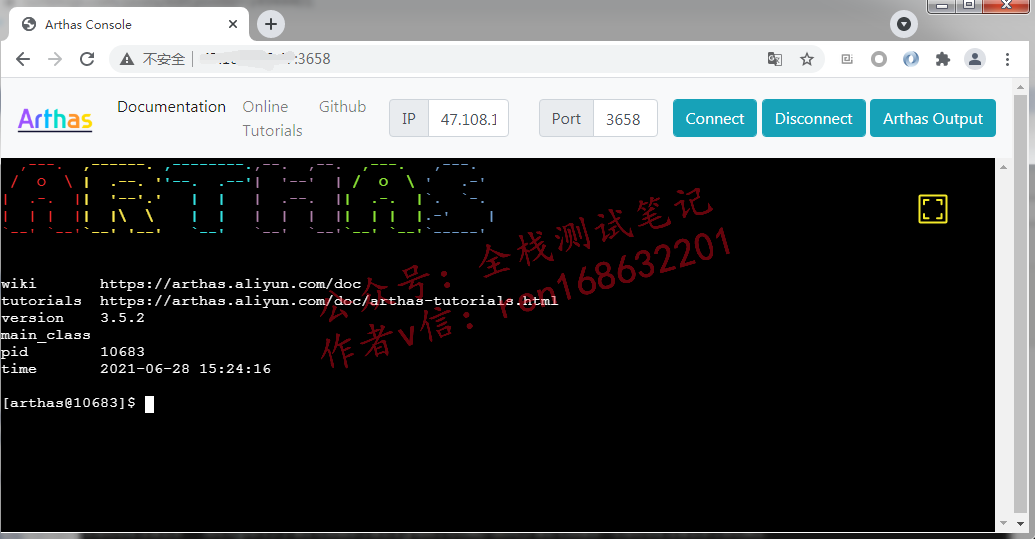Click the gray circle extension icon

pyautogui.click(x=879, y=59)
